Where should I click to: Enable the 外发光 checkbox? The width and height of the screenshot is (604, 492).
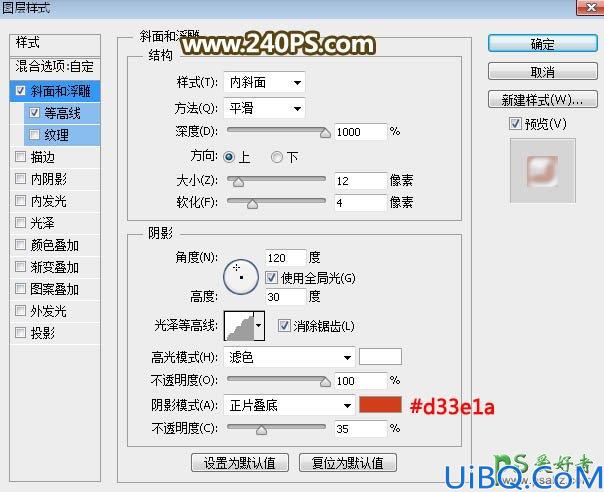tap(20, 311)
